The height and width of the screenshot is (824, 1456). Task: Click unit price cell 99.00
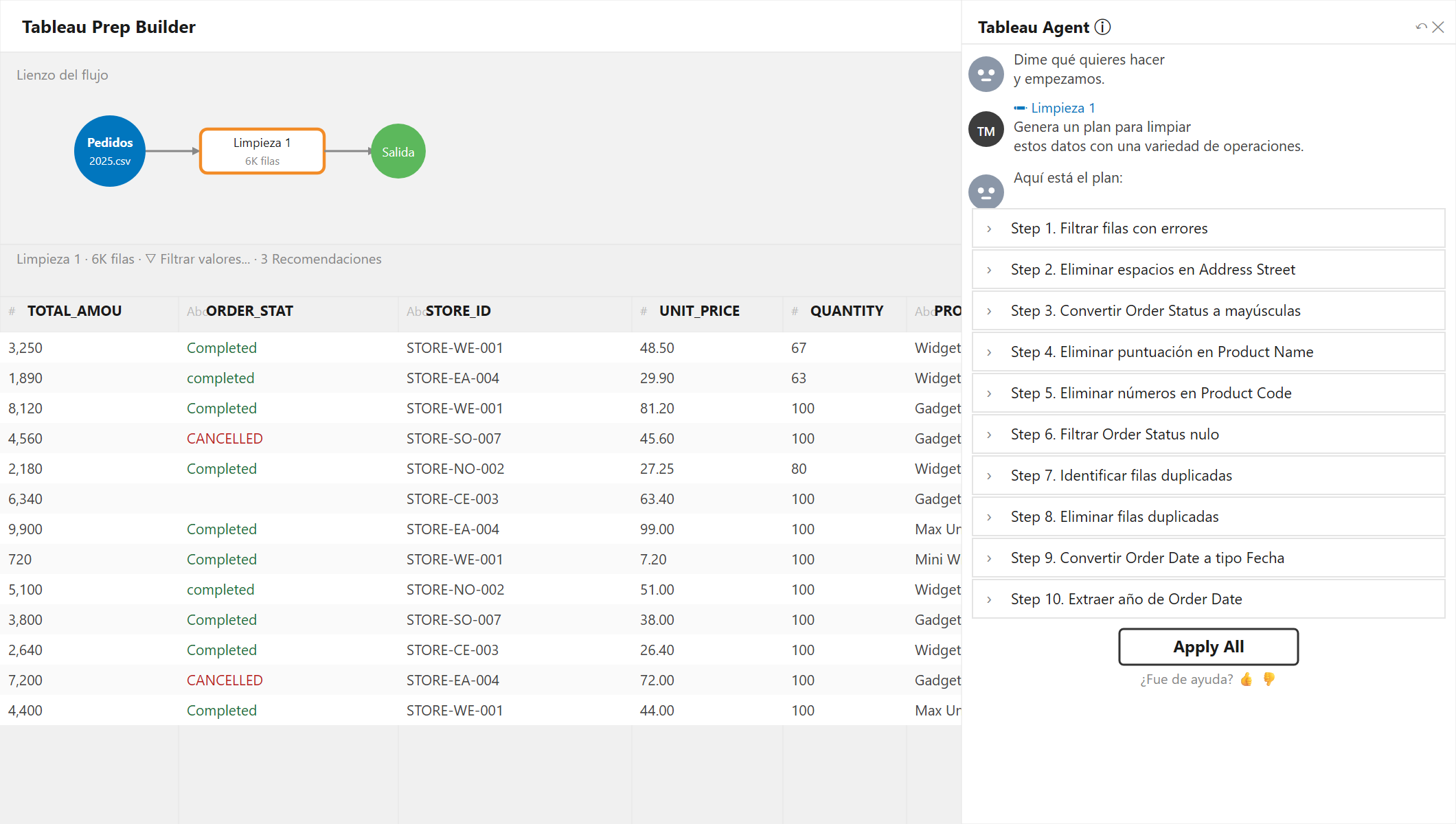point(657,529)
